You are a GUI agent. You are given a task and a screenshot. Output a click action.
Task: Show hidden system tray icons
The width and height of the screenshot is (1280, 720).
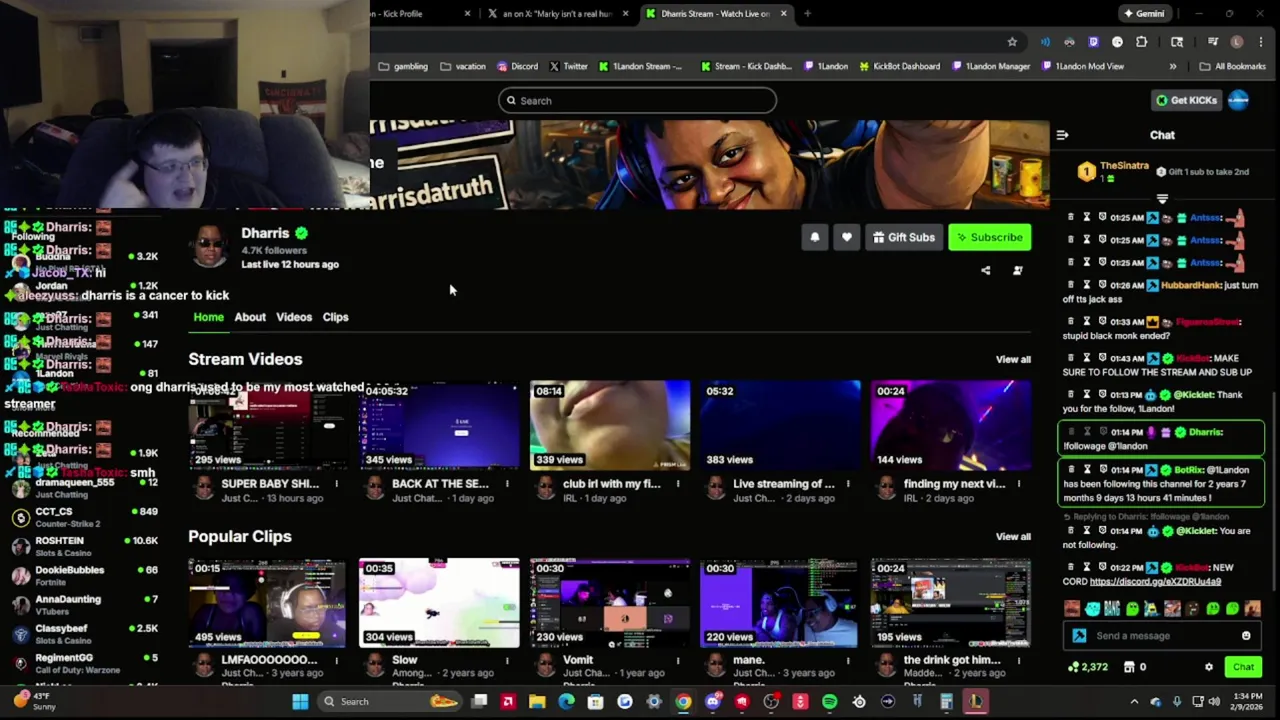tap(1134, 701)
